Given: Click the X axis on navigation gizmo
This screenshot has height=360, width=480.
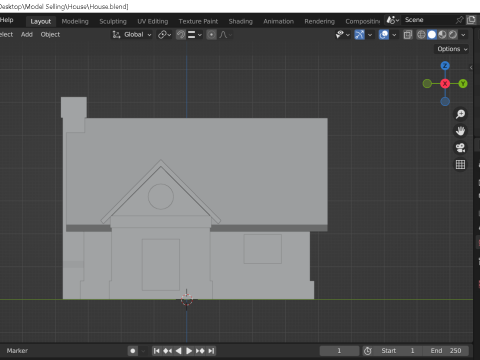Looking at the screenshot, I should click(445, 84).
